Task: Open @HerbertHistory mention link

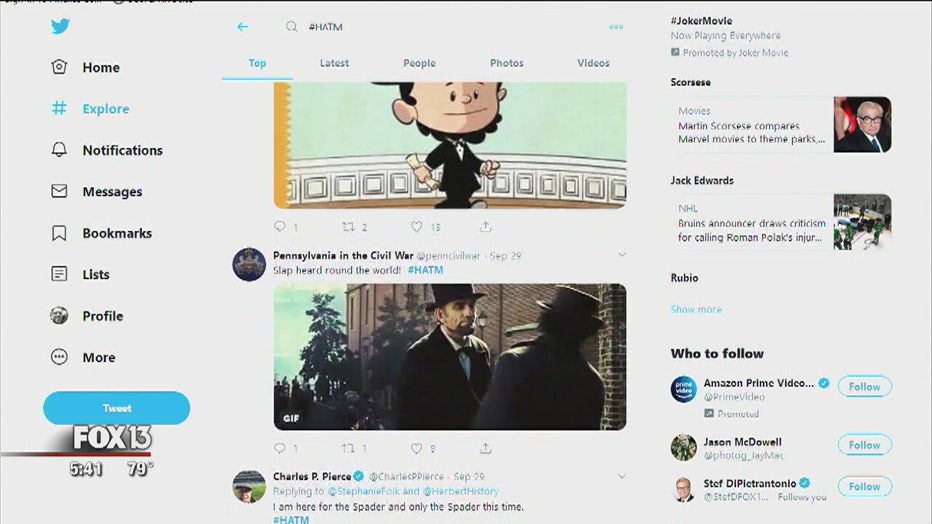Action: (x=461, y=491)
